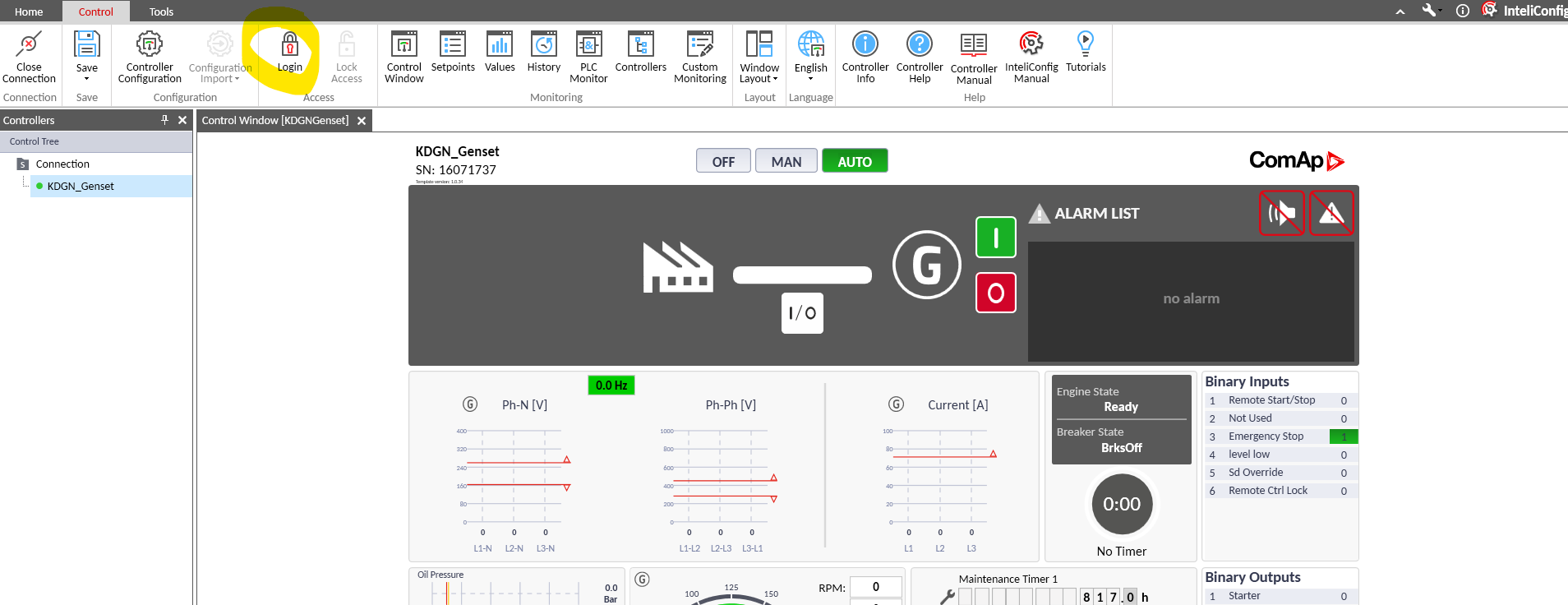Click the RPM value field

click(x=876, y=587)
